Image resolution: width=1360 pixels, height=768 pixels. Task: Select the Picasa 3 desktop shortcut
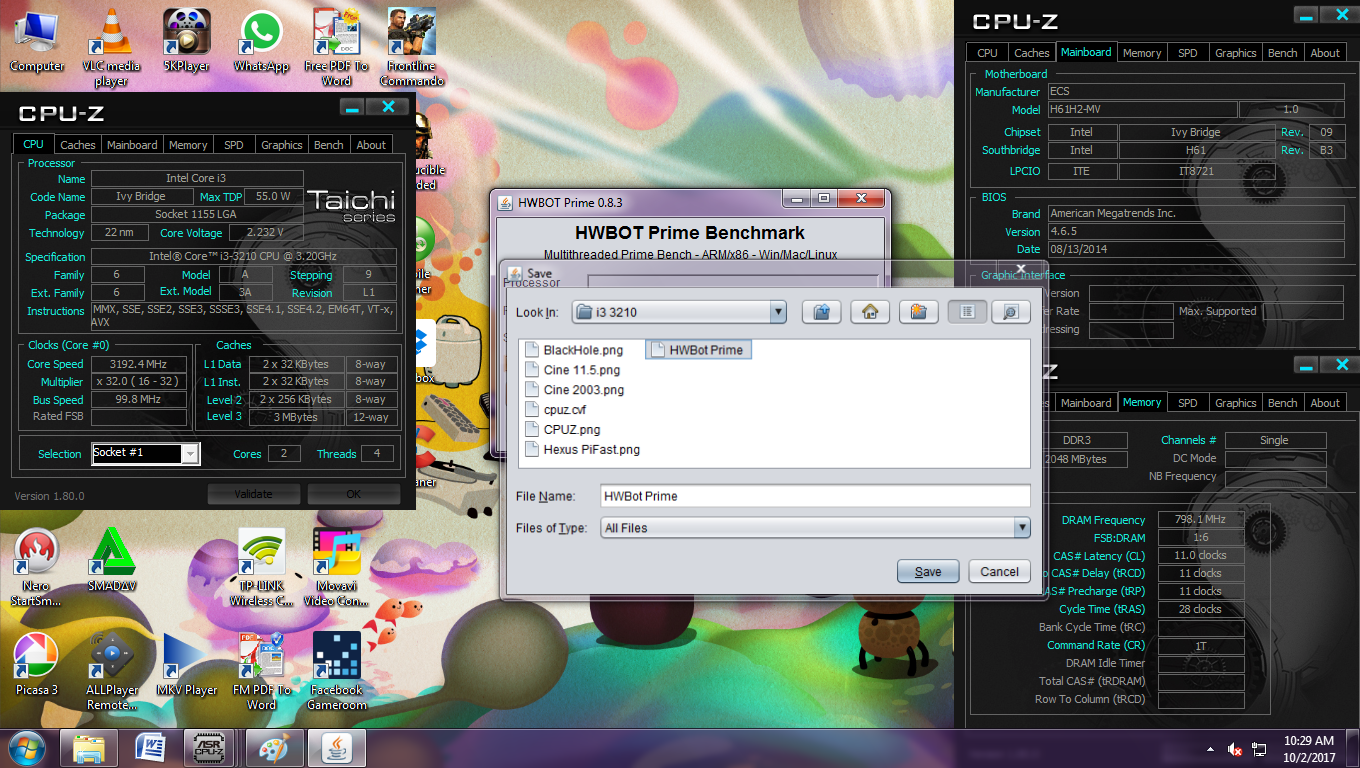[x=37, y=665]
